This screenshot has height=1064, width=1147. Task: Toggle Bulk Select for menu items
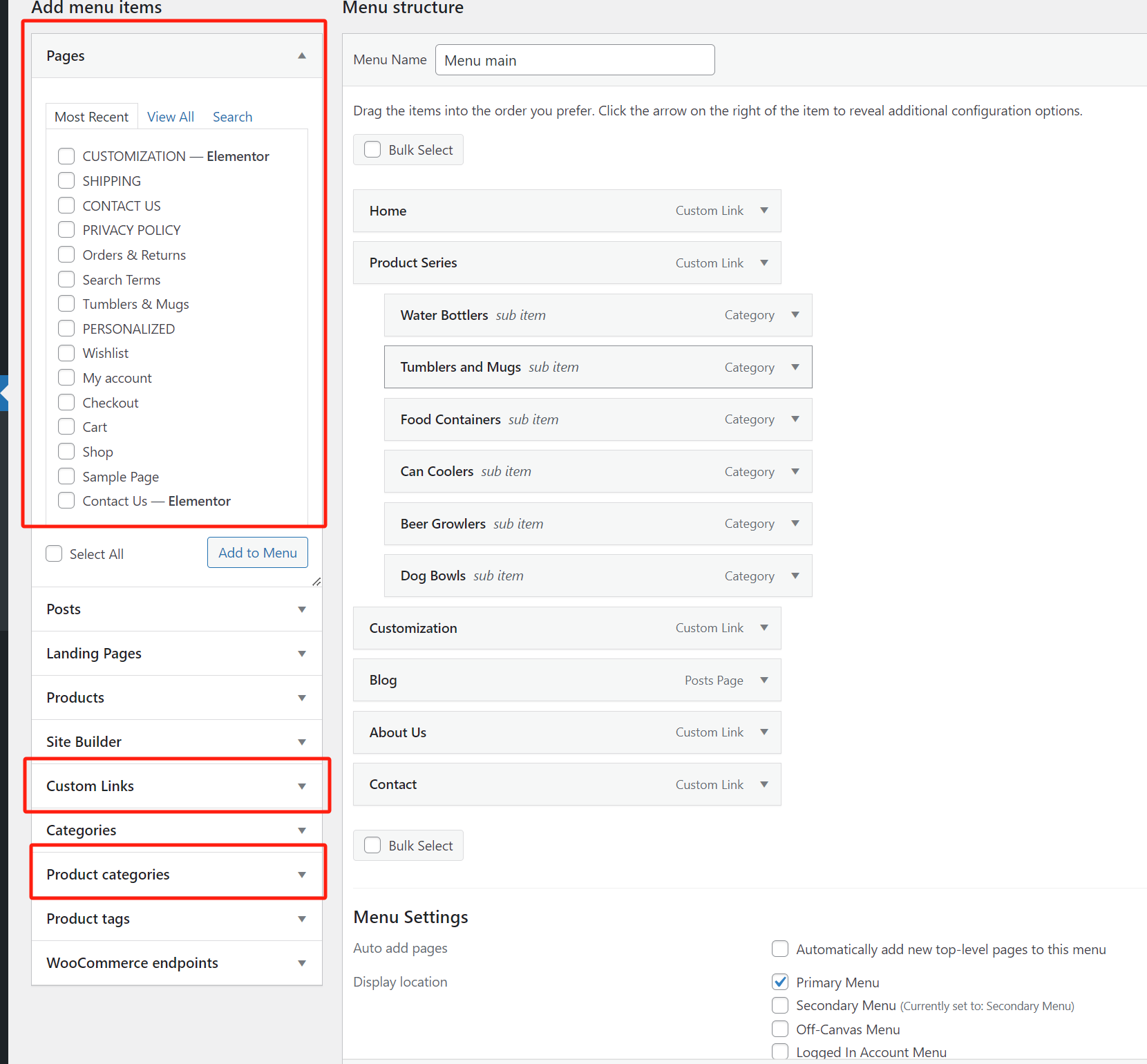372,149
